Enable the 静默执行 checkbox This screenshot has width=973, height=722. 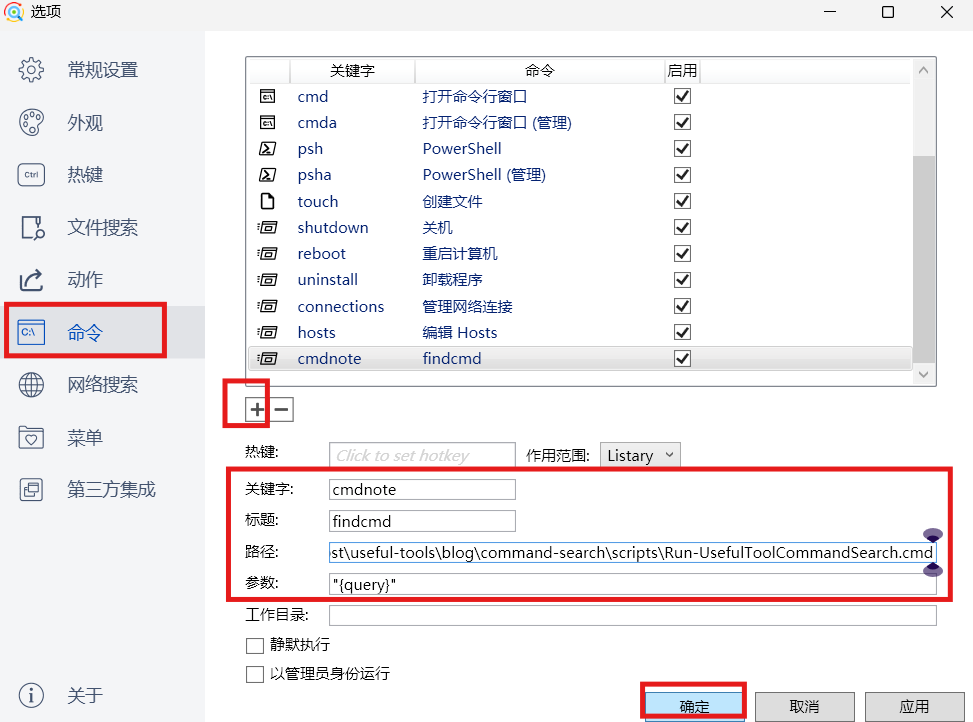tap(255, 645)
